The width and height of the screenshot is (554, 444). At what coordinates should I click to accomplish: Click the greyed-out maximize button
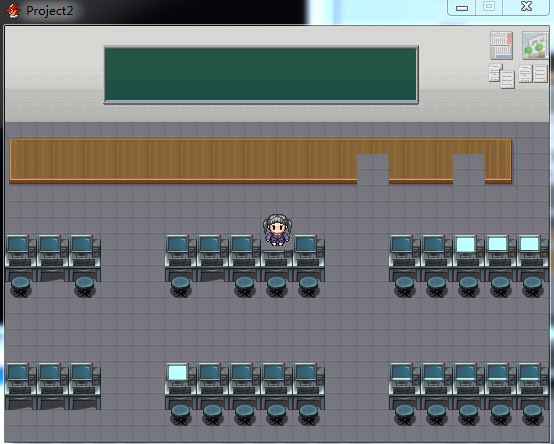[489, 7]
